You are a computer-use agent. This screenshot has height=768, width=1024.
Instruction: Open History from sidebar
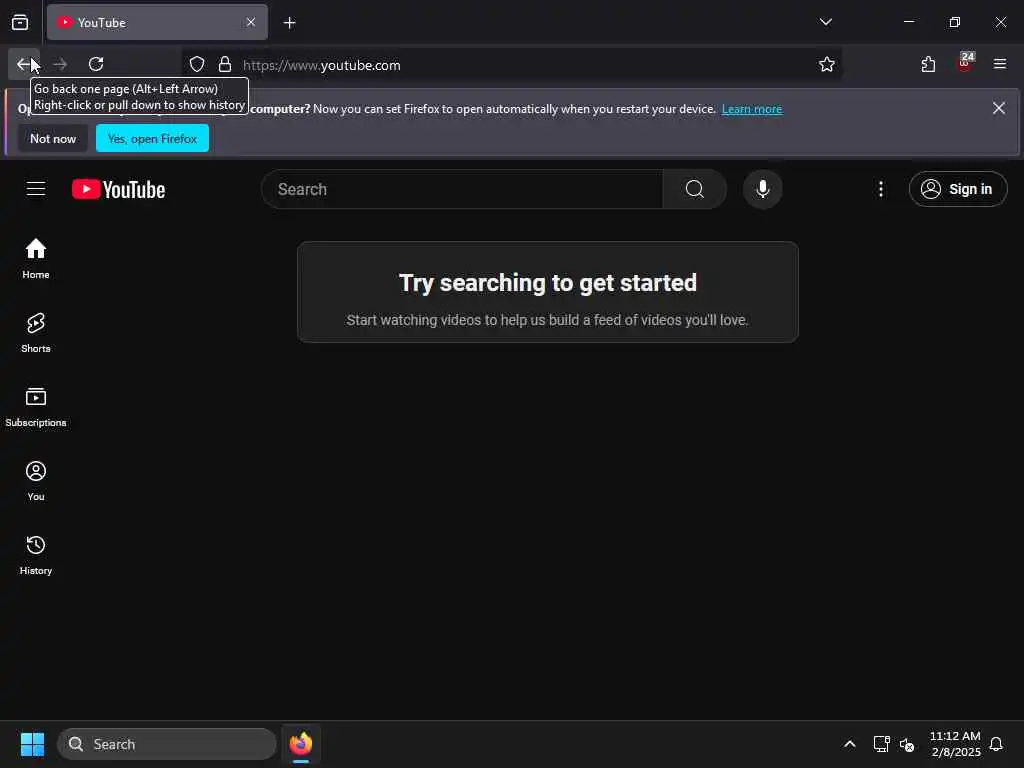click(x=36, y=554)
